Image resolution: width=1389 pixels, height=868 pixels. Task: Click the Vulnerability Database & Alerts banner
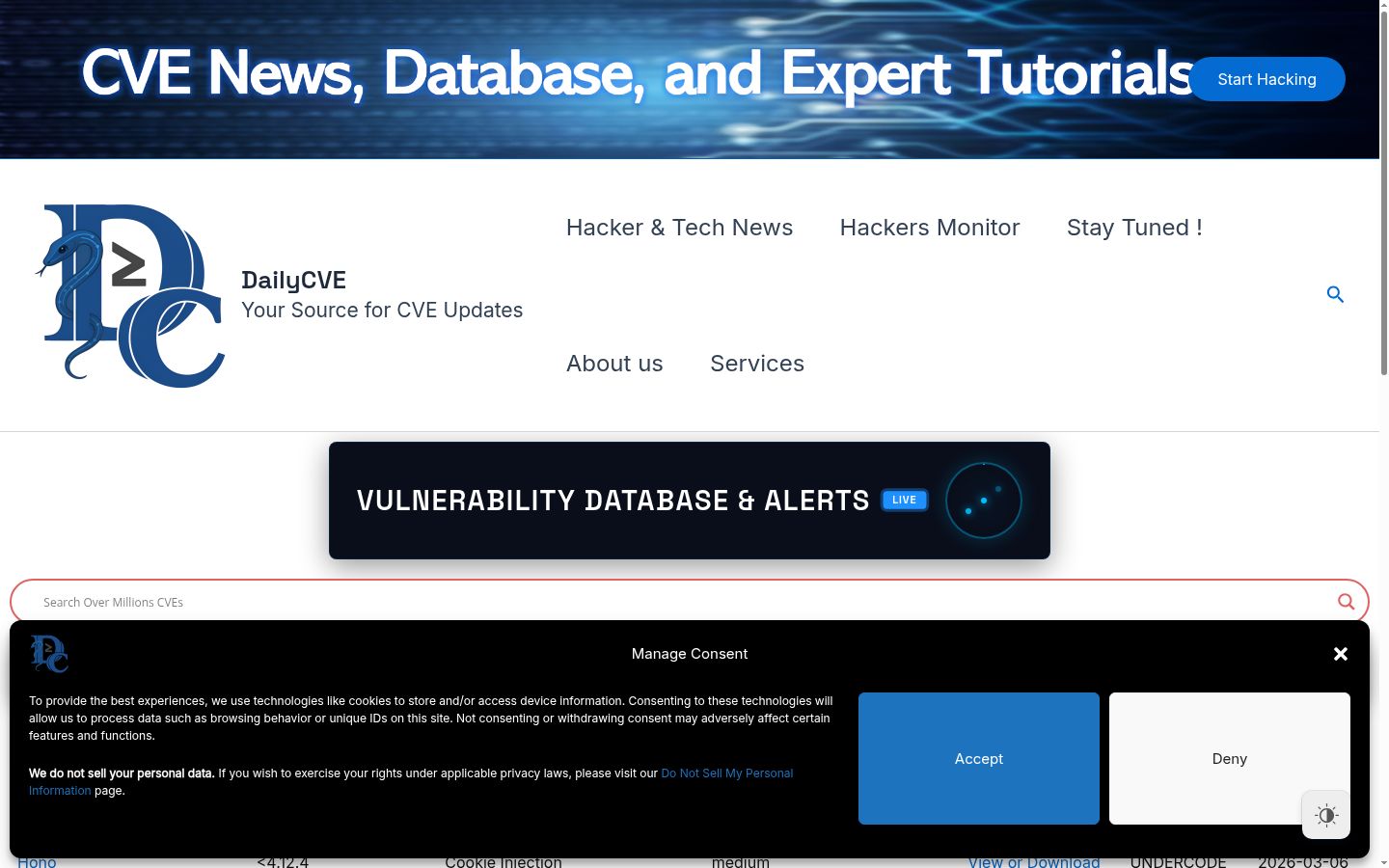coord(690,501)
